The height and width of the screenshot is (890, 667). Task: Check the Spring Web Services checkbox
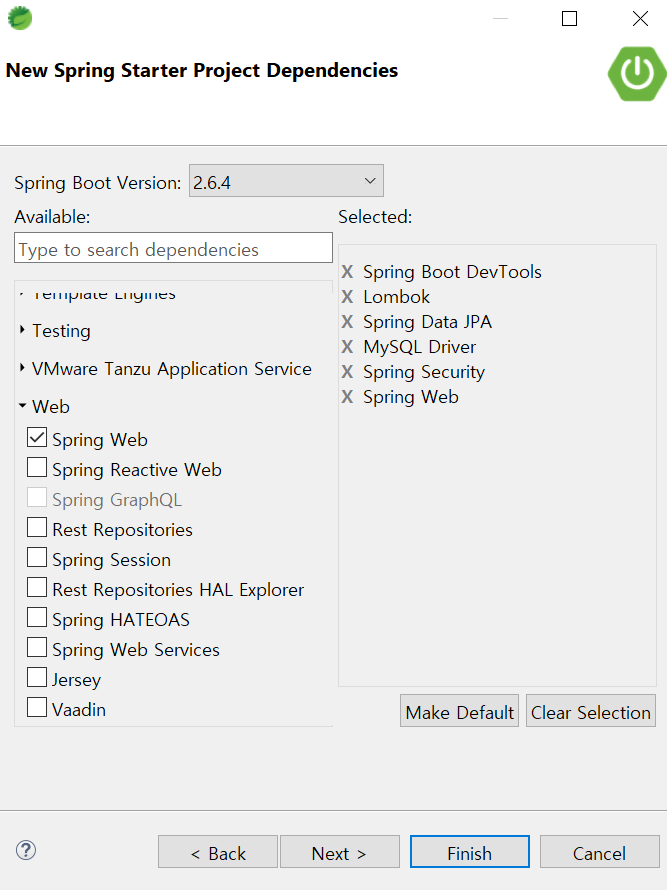(x=37, y=648)
